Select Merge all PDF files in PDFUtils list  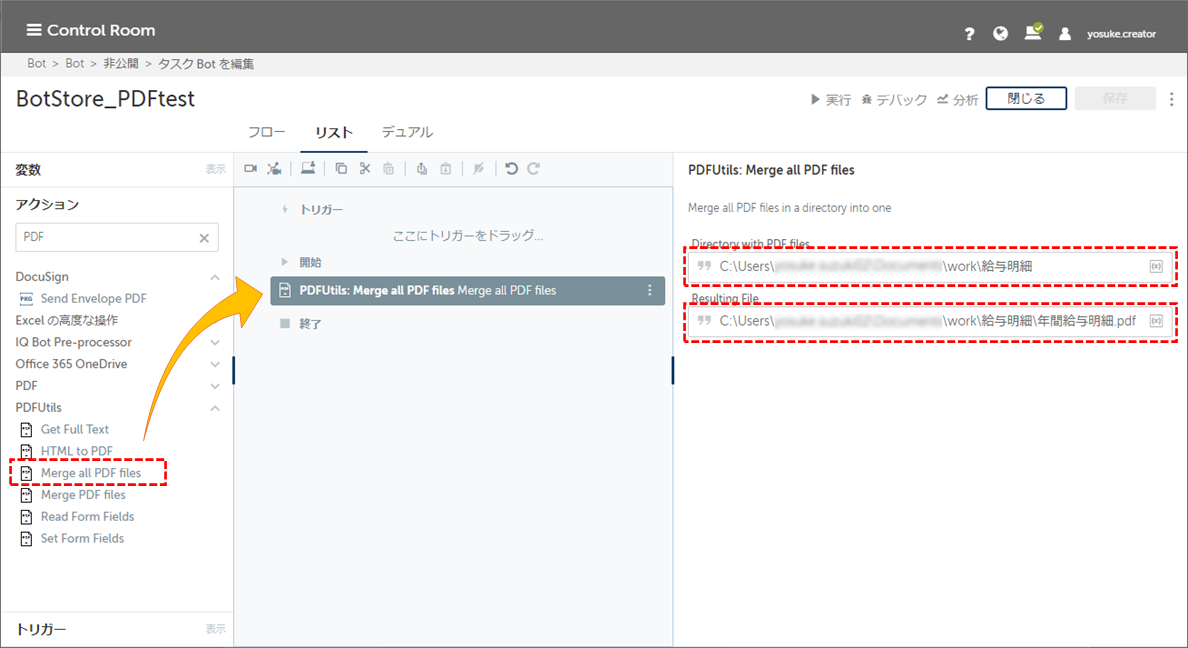click(91, 473)
